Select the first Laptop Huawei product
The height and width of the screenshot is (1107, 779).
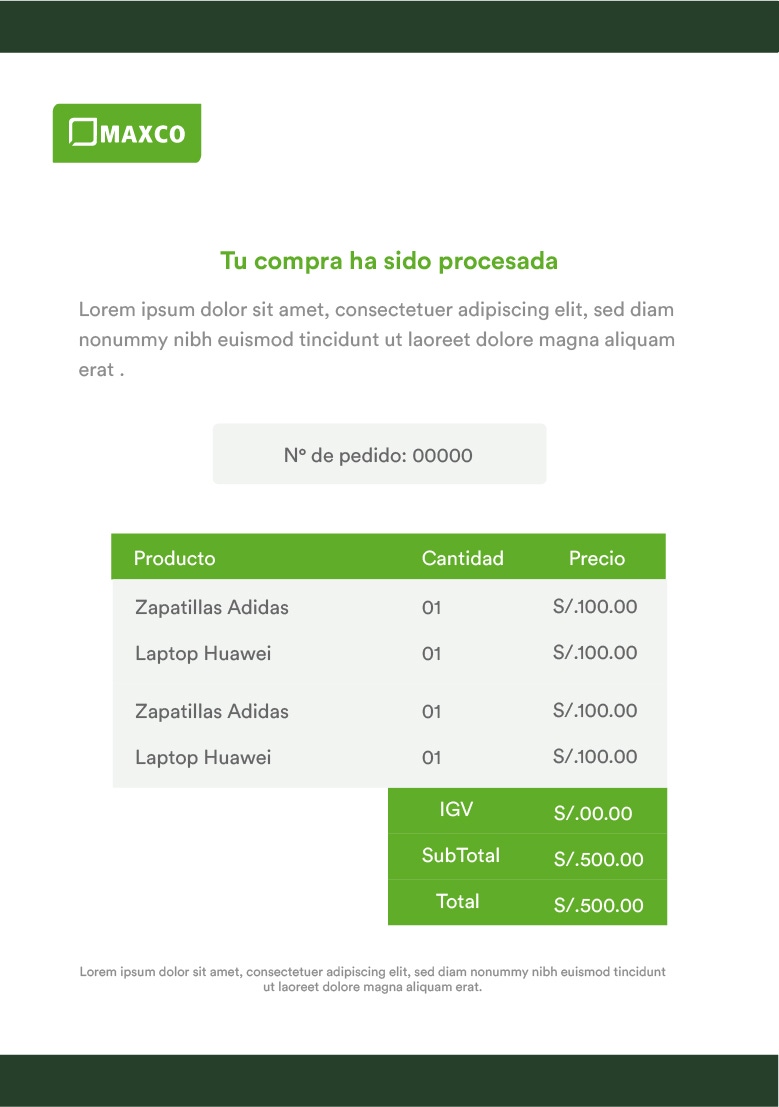click(203, 654)
